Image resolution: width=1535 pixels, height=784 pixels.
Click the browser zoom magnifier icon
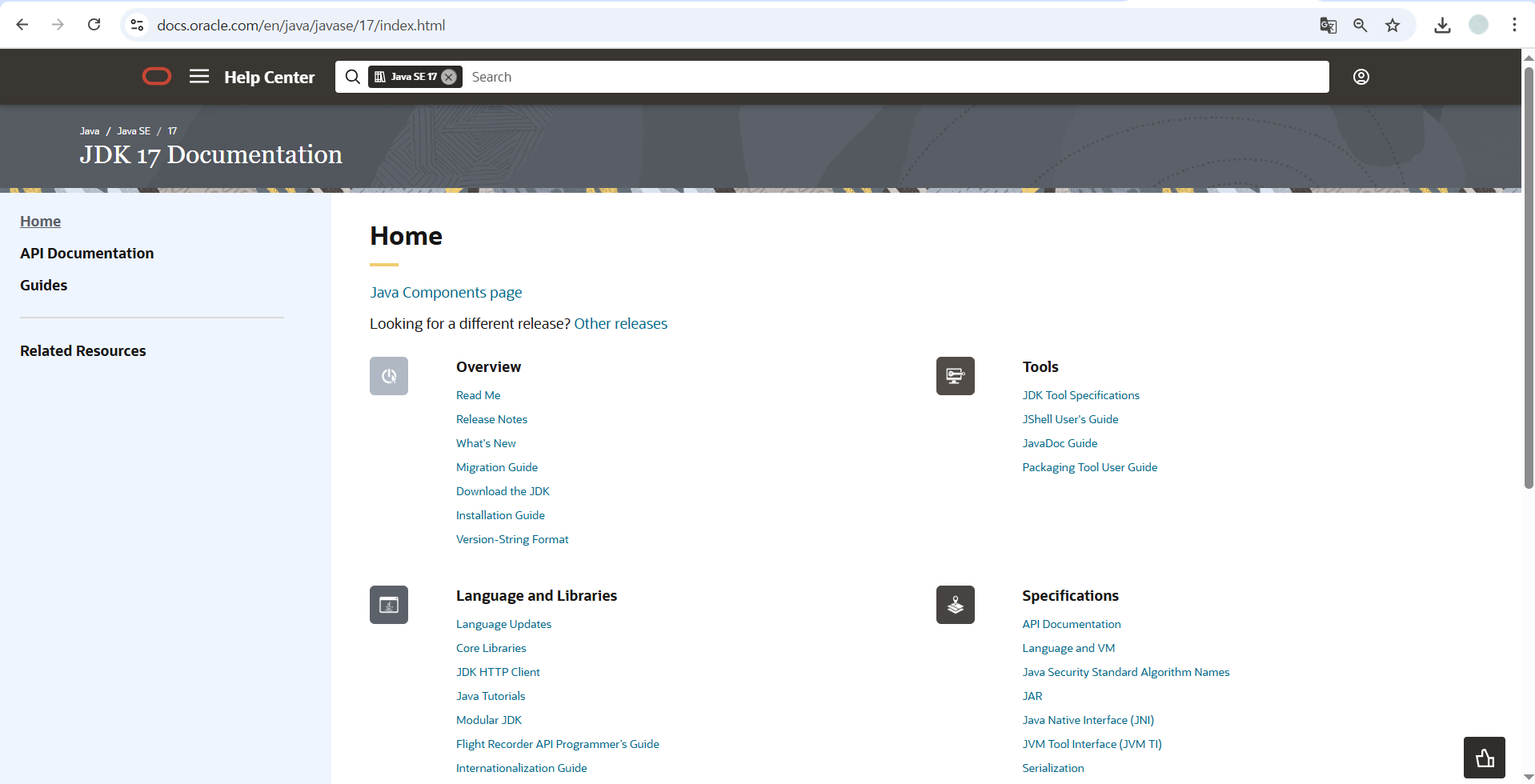[x=1360, y=25]
